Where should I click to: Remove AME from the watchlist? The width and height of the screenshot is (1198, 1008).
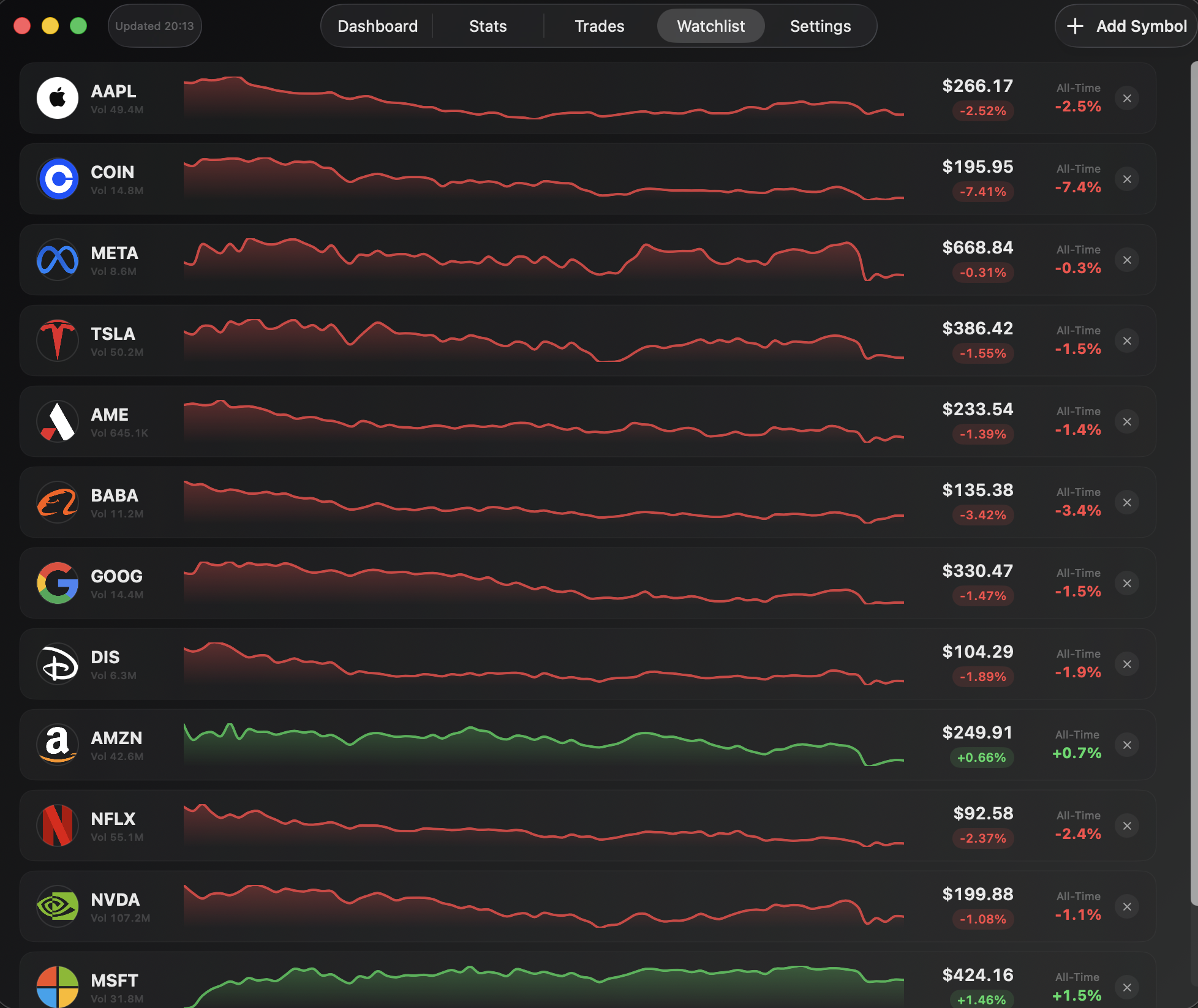click(1127, 421)
